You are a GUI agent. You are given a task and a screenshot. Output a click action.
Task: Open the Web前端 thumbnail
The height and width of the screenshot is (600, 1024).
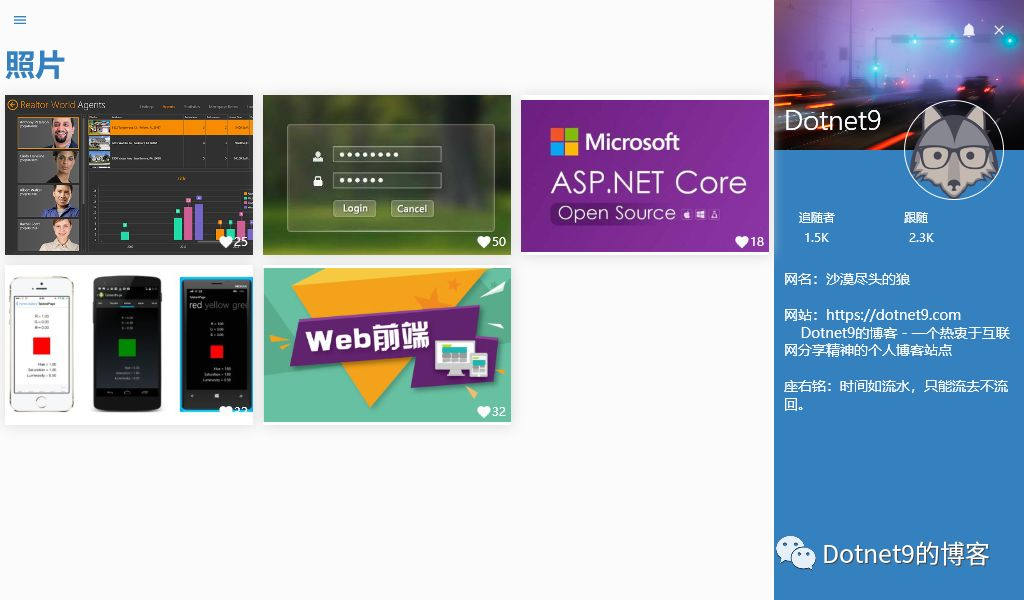387,345
